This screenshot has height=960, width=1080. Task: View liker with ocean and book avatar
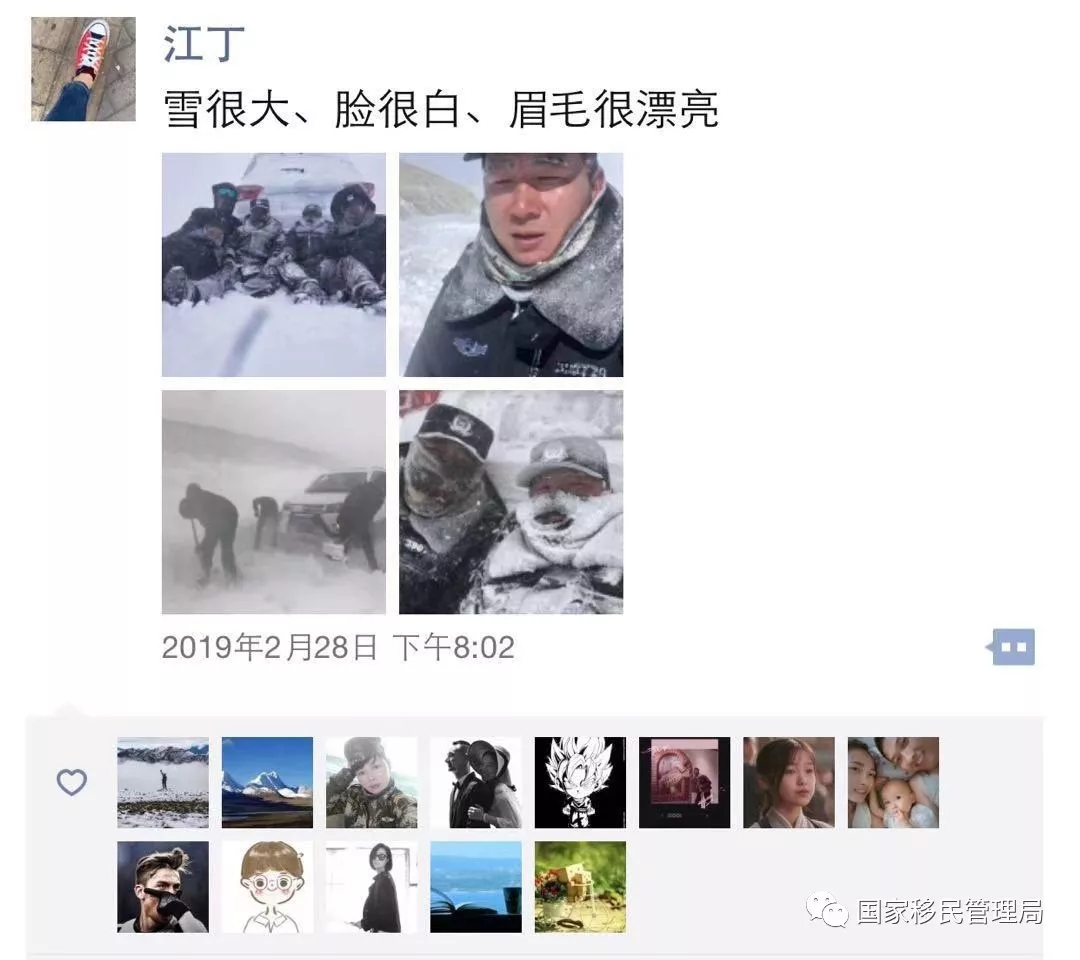476,887
